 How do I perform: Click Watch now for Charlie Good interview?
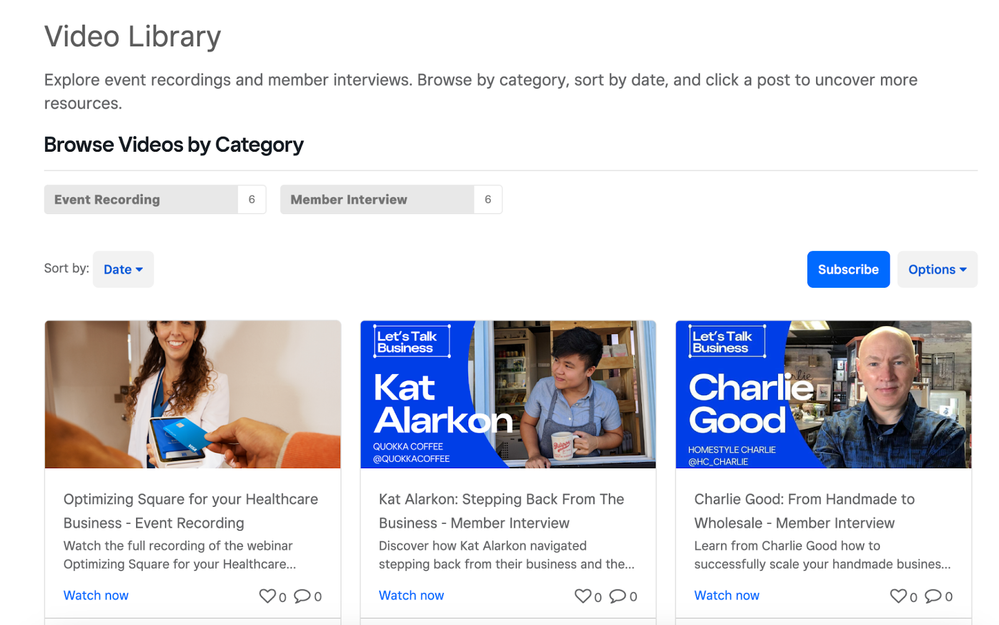[x=727, y=595]
